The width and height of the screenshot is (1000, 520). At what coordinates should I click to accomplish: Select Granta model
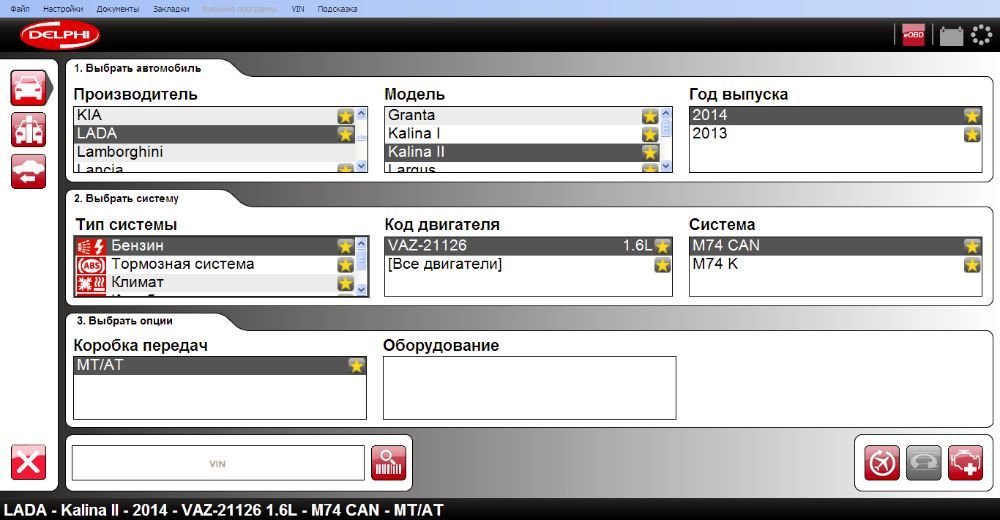[x=522, y=116]
